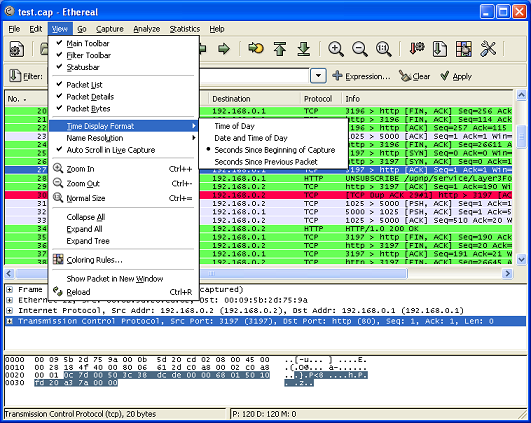Toggle Packet List pane
Viewport: 531px width, 423px height.
click(x=123, y=85)
